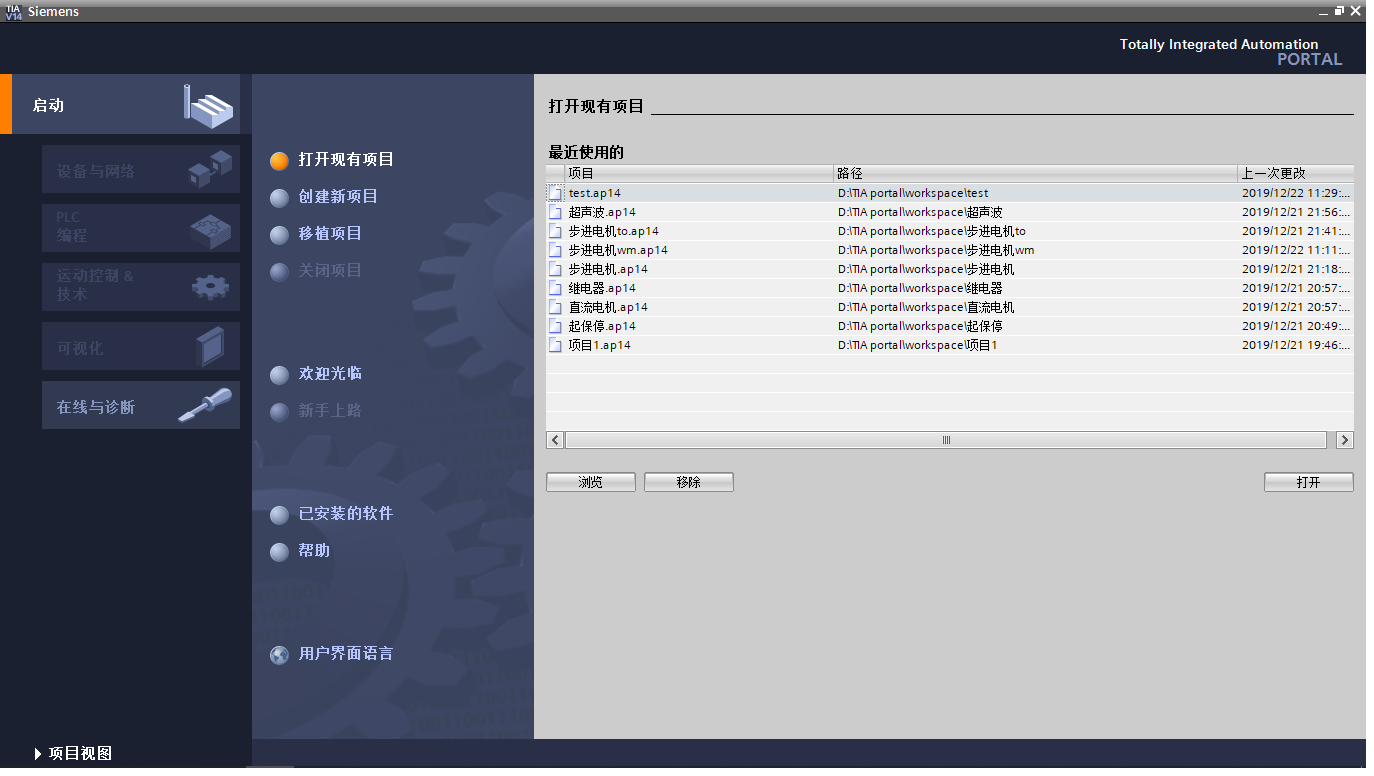Select 步进电机wm.ap14 project name
1374x776 pixels.
pos(618,250)
